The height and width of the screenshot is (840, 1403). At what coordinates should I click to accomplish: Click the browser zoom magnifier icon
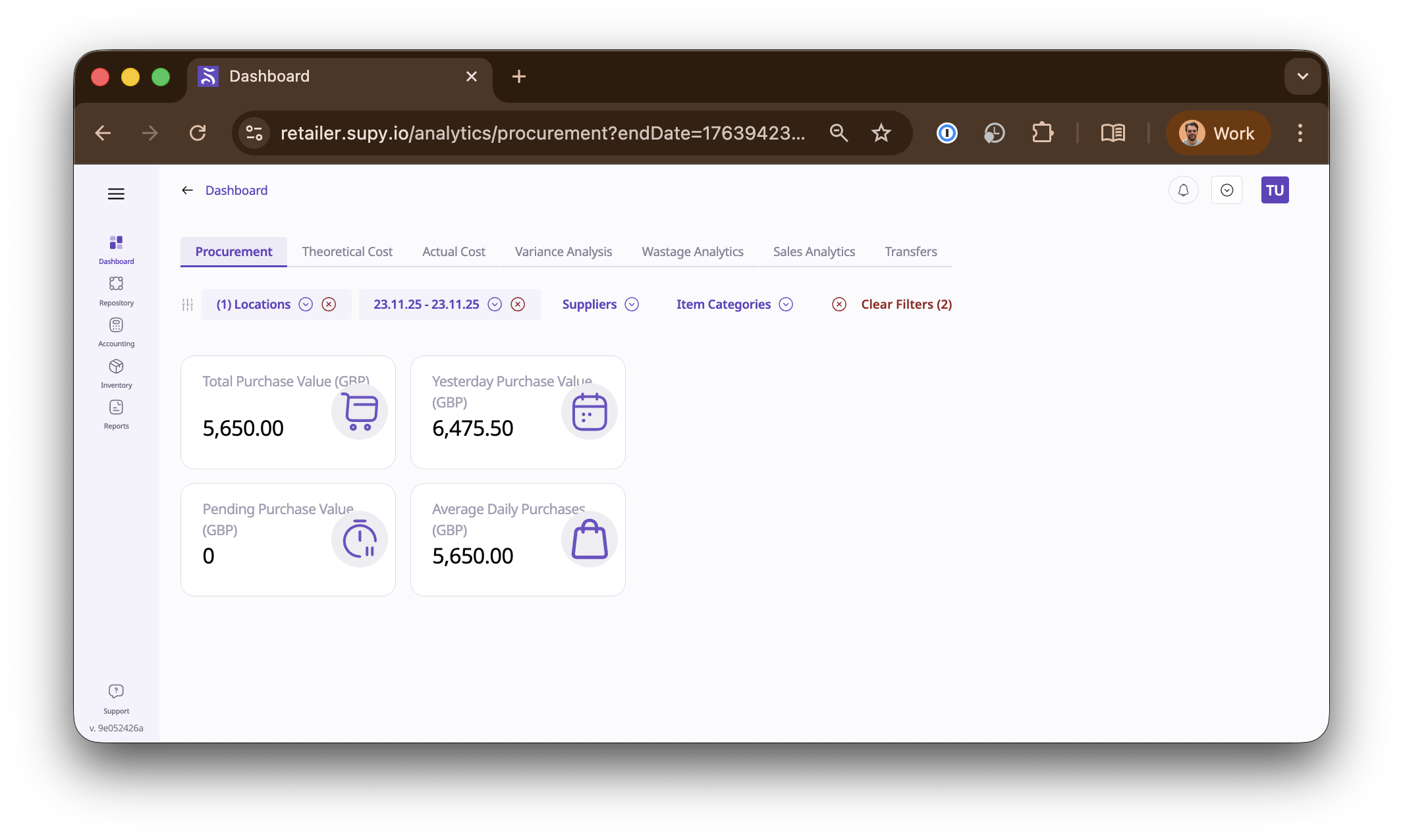click(x=838, y=133)
